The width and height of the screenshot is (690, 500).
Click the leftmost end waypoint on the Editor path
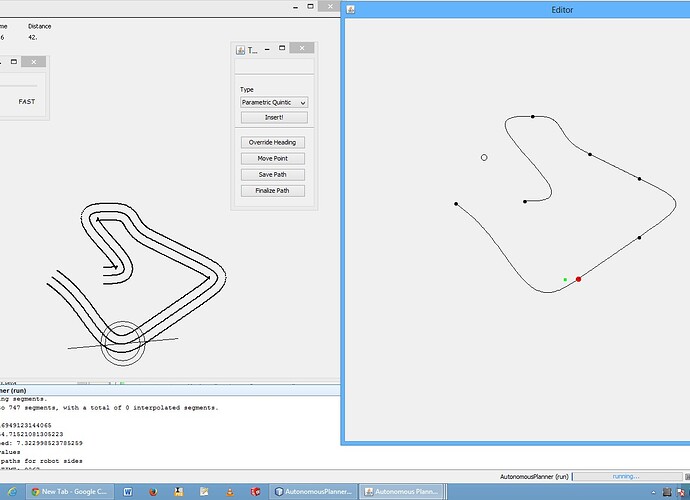pos(456,204)
